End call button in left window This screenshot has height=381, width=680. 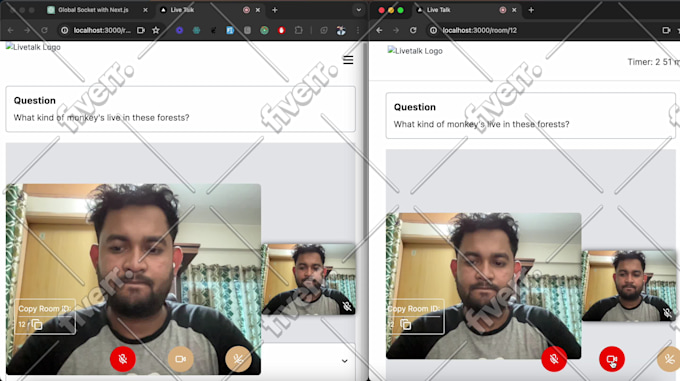click(238, 359)
